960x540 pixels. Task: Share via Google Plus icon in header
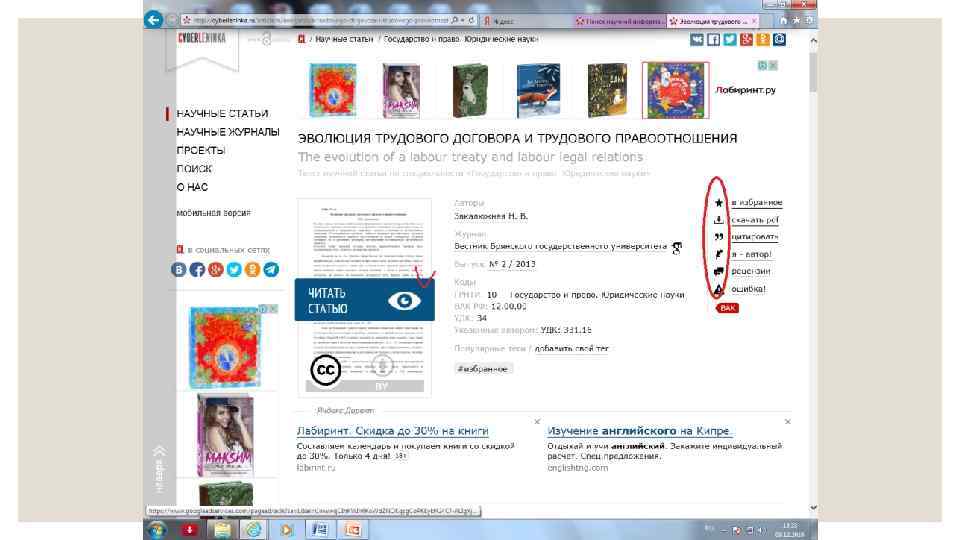[746, 40]
